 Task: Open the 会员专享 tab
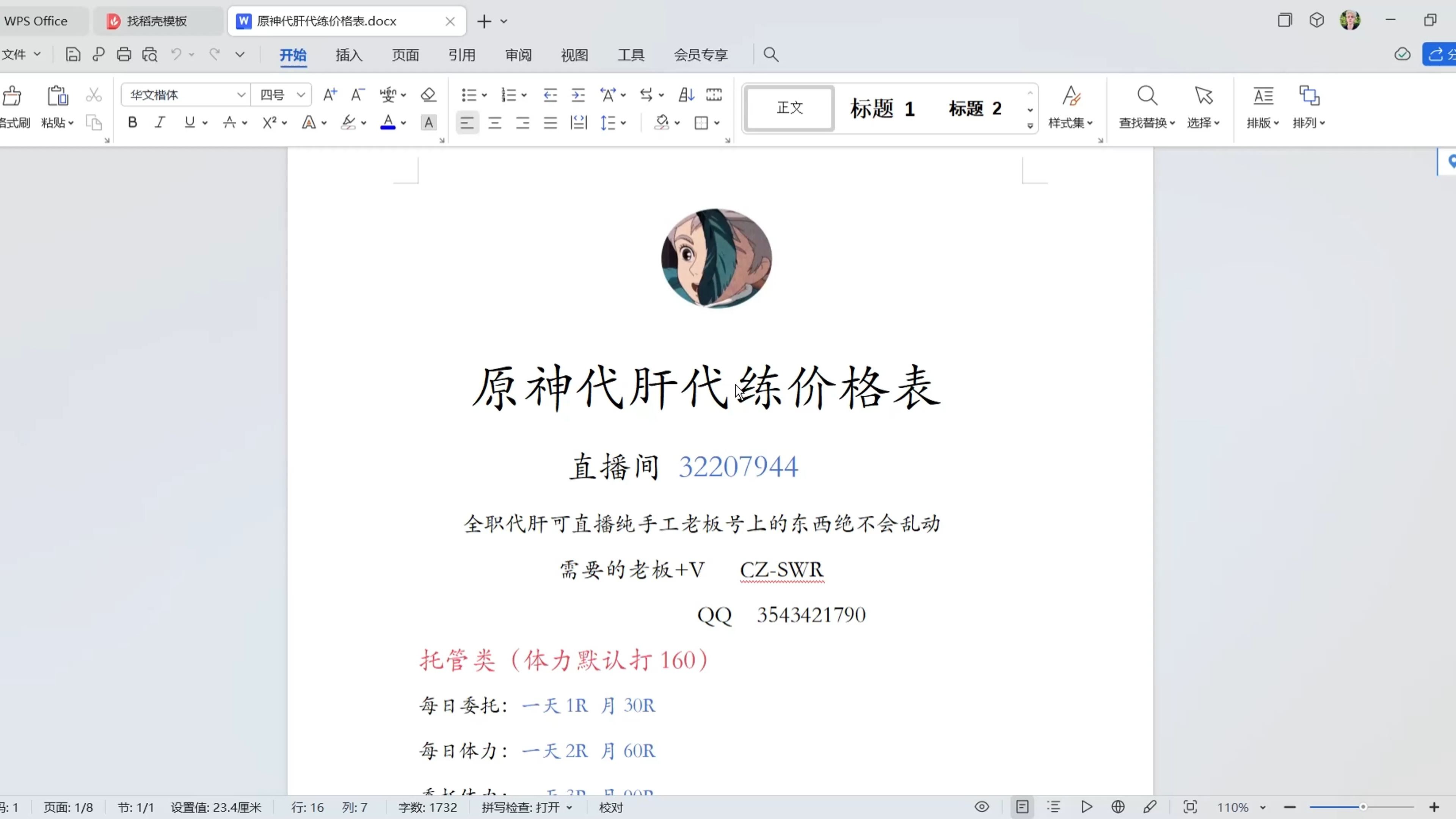(x=701, y=55)
